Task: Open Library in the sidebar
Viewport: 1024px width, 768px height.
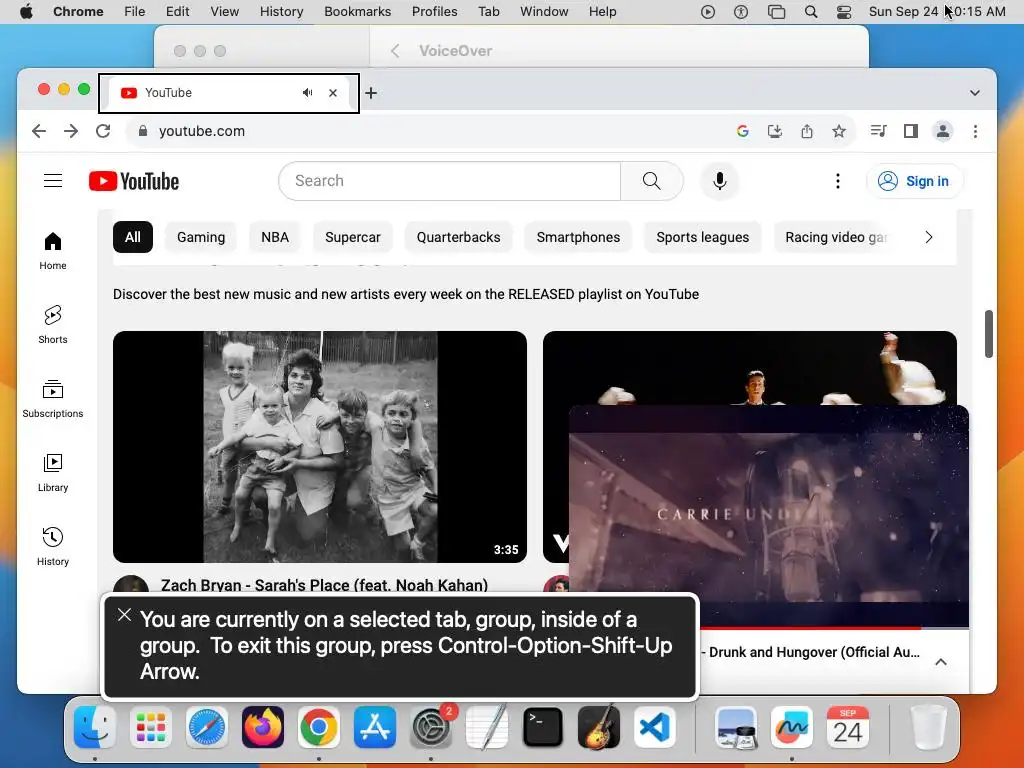Action: [53, 472]
